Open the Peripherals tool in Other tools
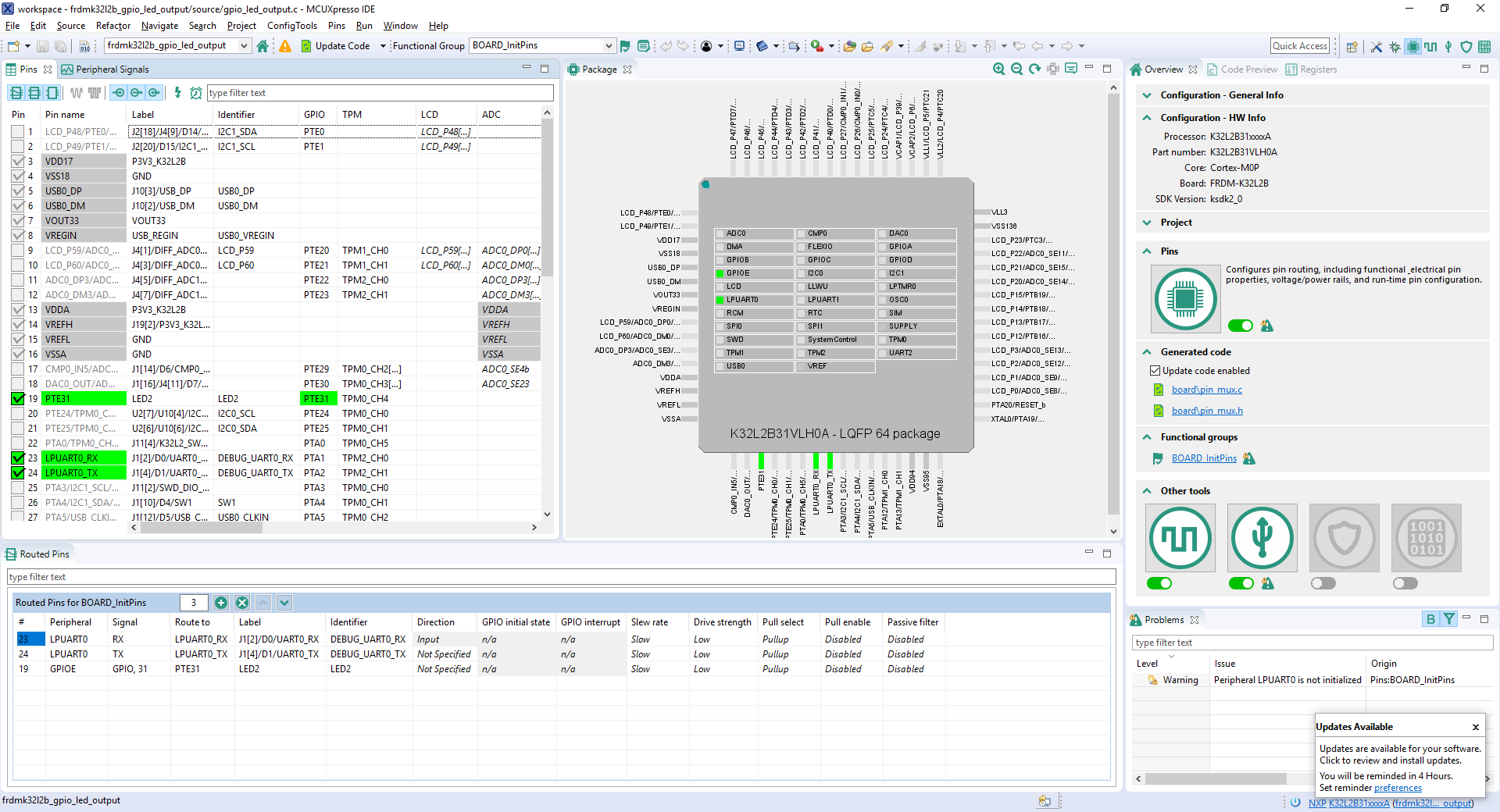Image resolution: width=1500 pixels, height=812 pixels. point(1262,538)
